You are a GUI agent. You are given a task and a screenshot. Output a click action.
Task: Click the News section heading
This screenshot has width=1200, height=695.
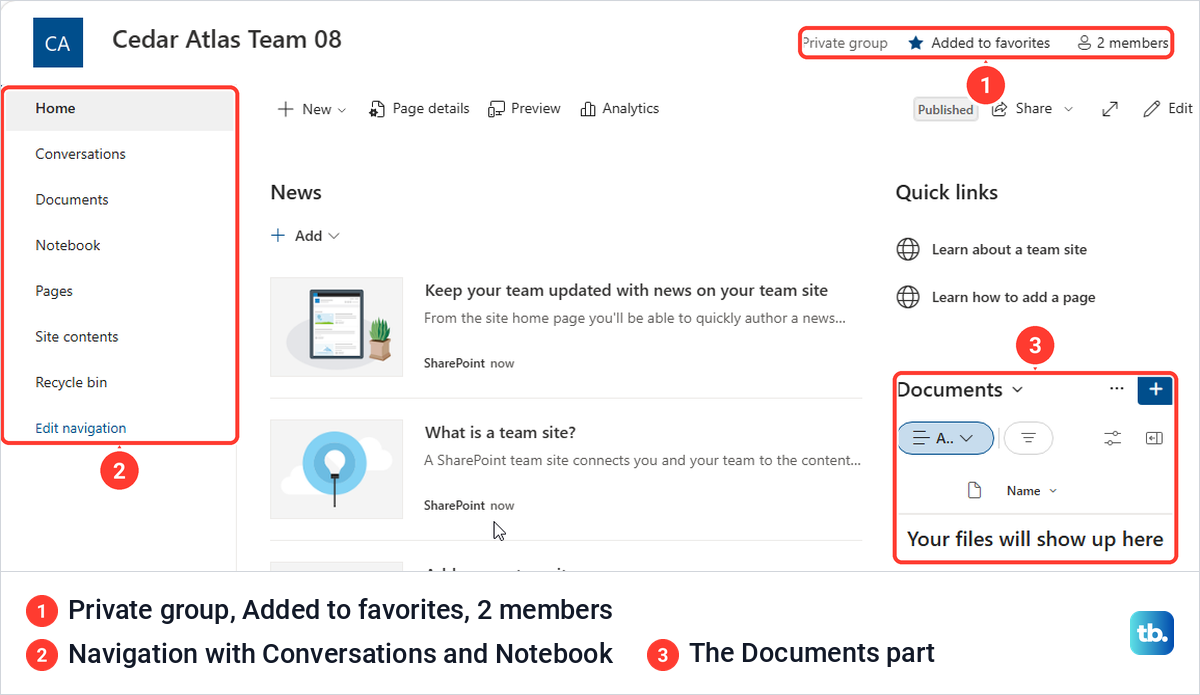tap(296, 193)
